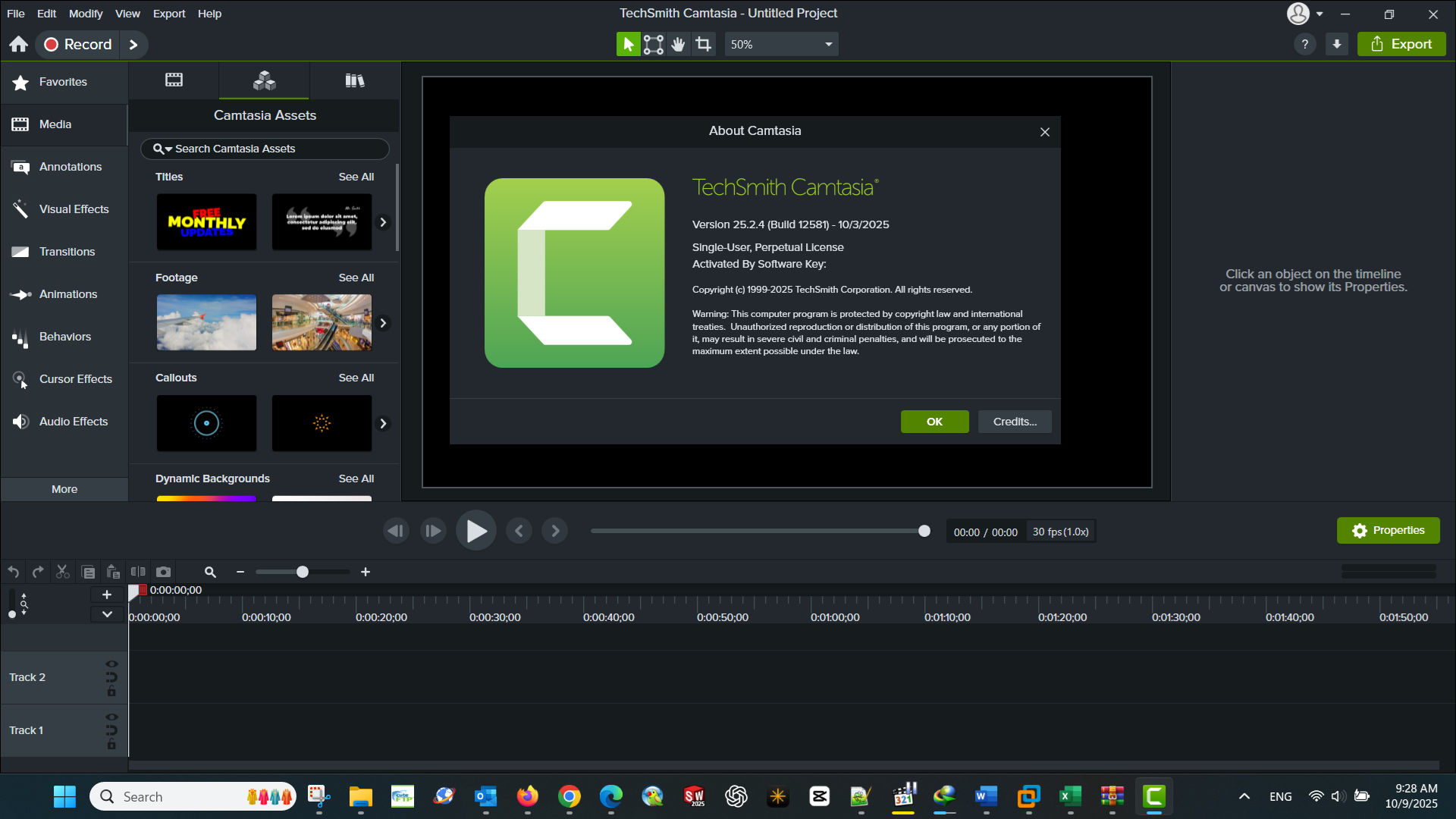Click the split clip icon in timeline toolbar
Screen dimensions: 1456x819
pos(138,572)
